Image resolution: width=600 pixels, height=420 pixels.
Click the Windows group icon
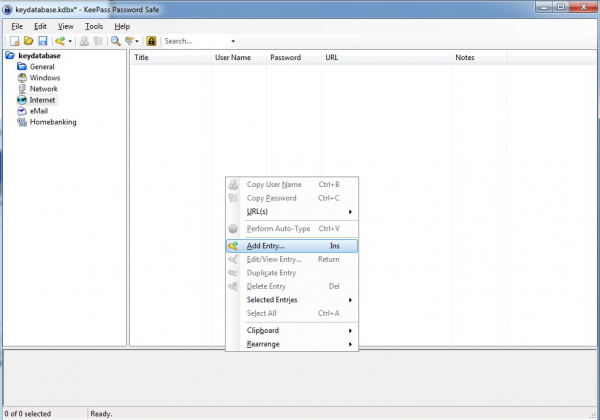(x=22, y=78)
